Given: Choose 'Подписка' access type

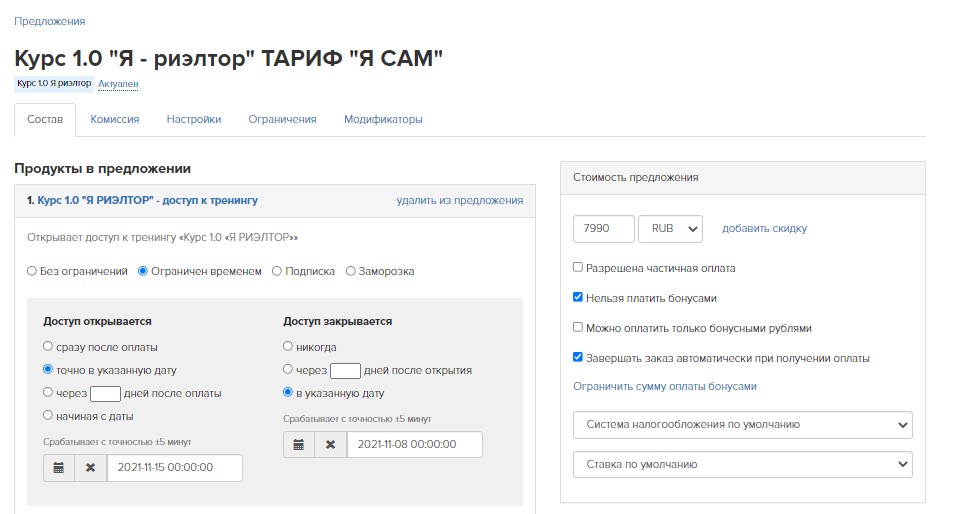Looking at the screenshot, I should click(277, 271).
